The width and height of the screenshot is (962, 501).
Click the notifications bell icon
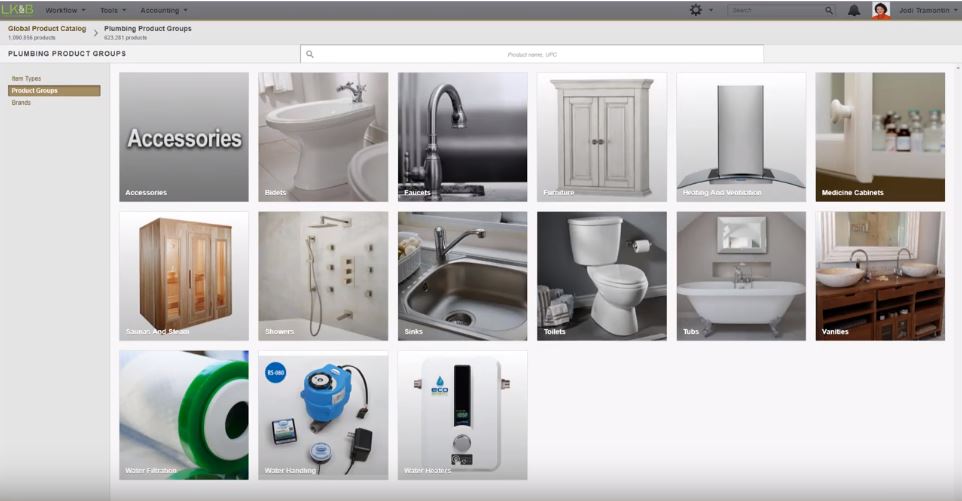[854, 10]
